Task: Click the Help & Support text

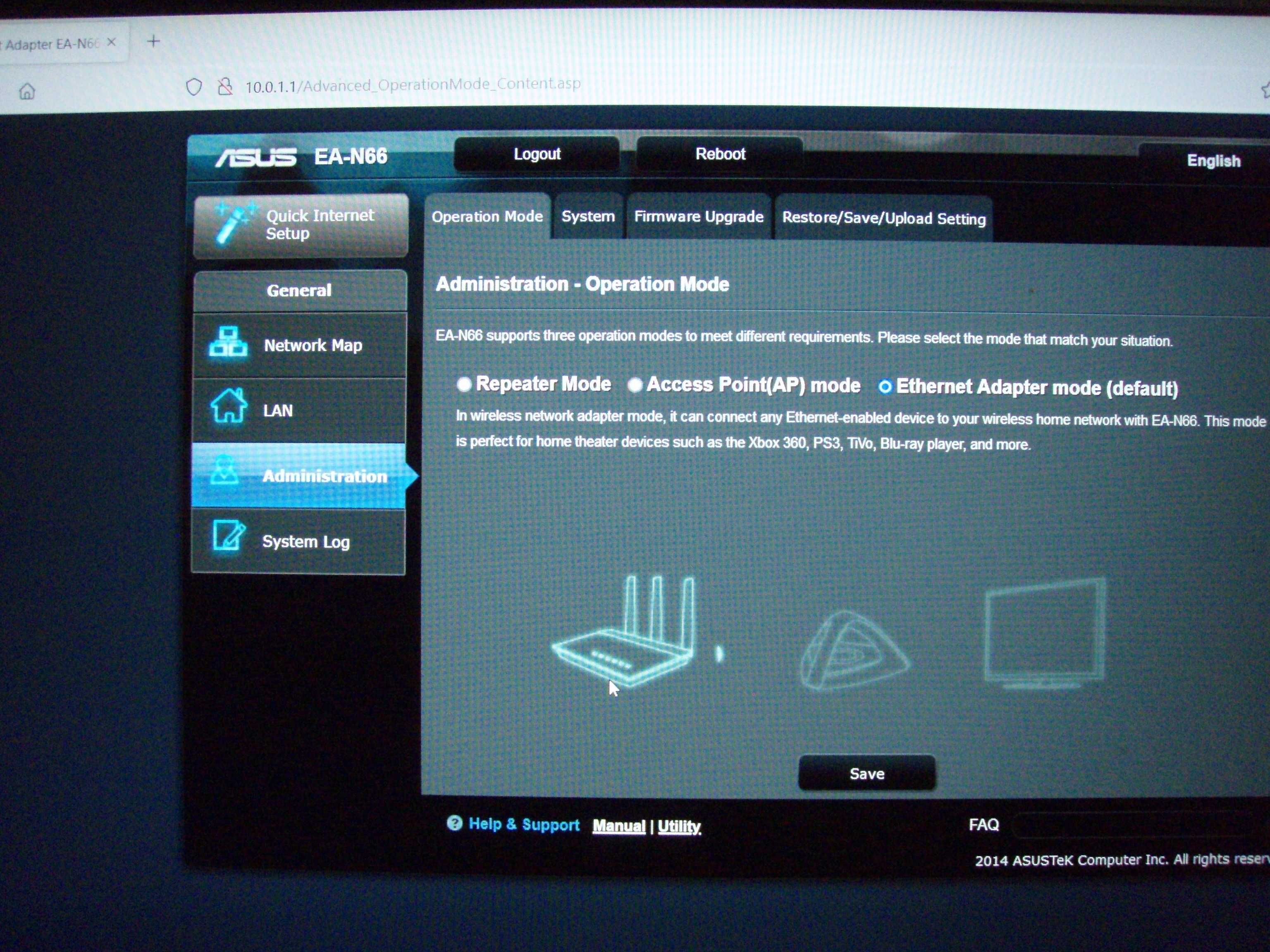Action: click(524, 824)
